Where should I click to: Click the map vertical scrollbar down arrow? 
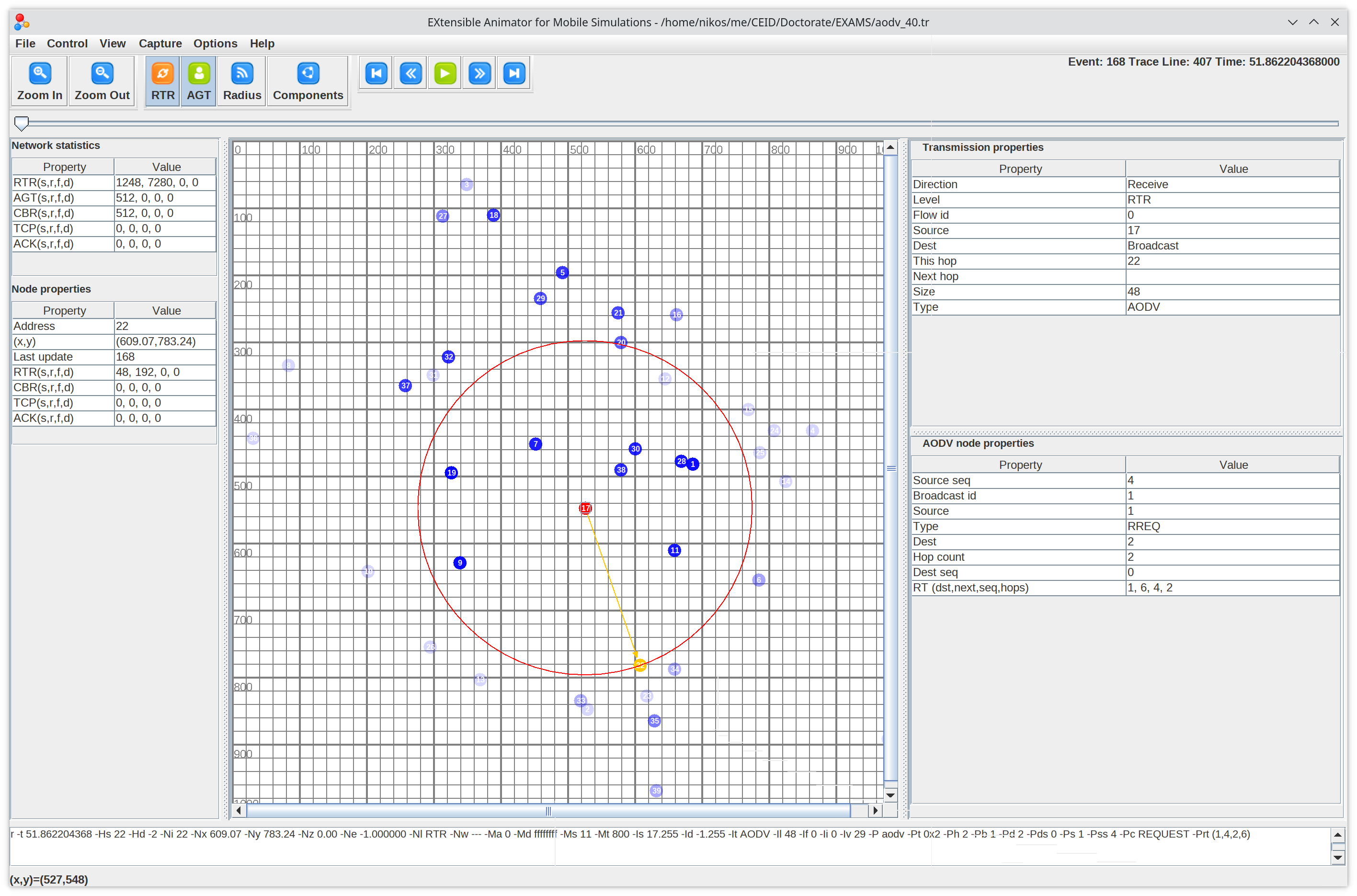[x=890, y=795]
